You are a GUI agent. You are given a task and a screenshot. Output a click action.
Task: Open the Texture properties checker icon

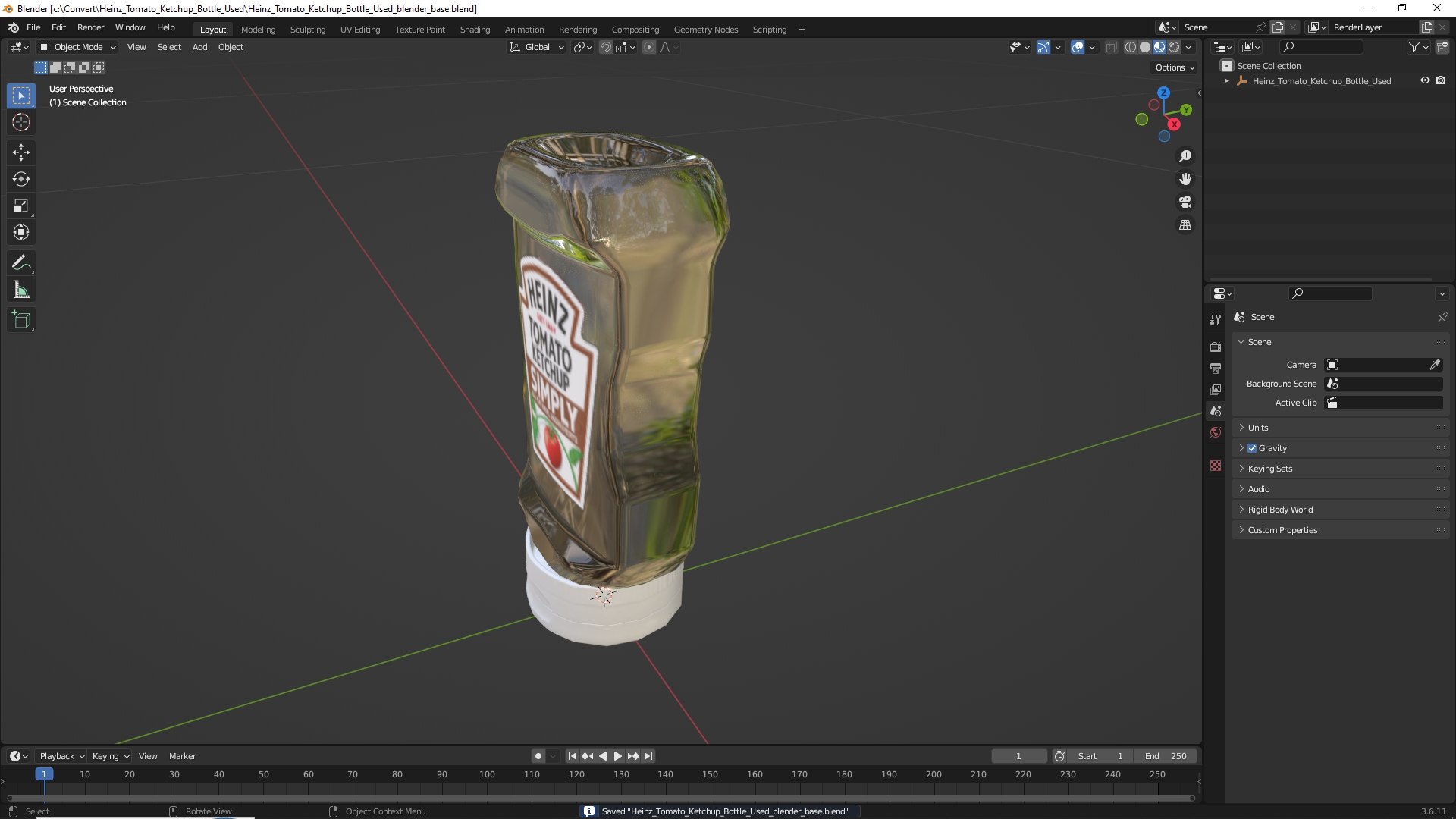[1216, 466]
